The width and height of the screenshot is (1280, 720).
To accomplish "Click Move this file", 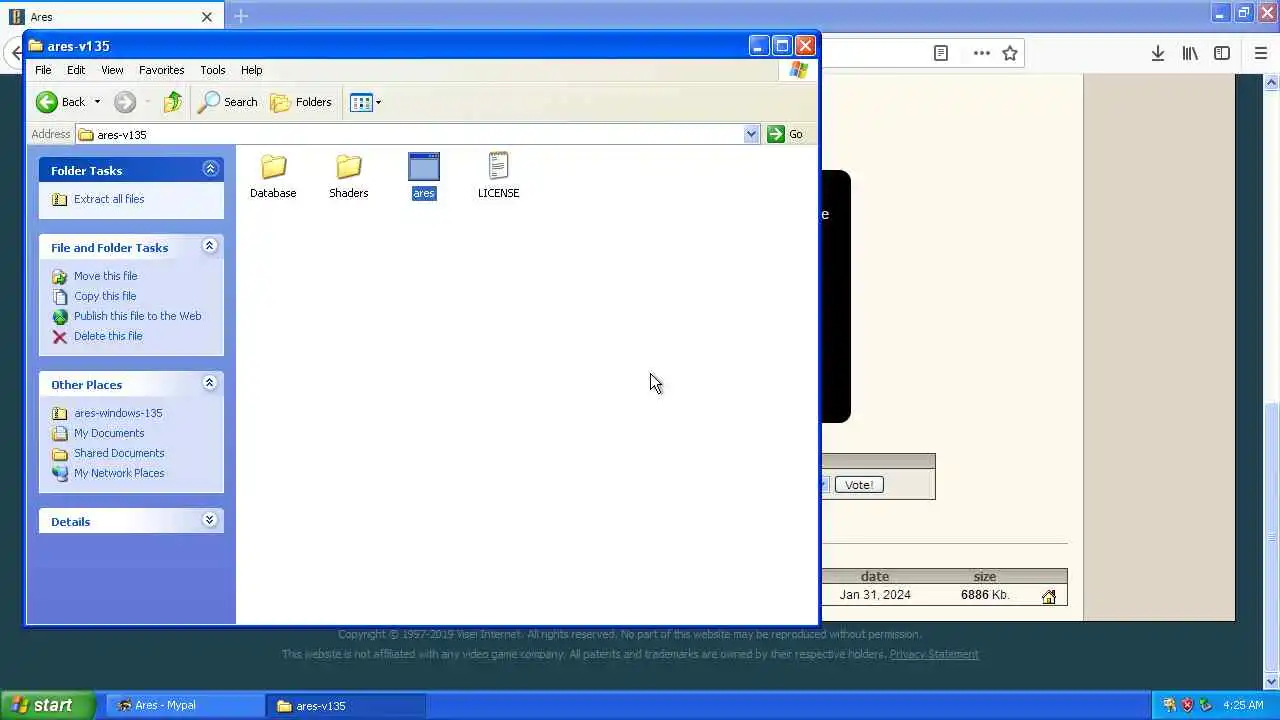I will 105,276.
